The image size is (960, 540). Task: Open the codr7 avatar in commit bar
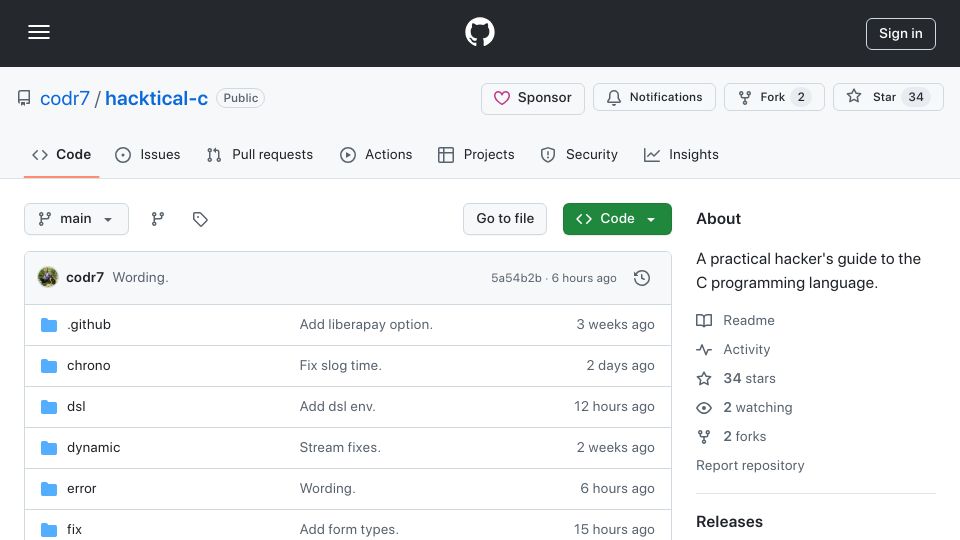pos(48,277)
